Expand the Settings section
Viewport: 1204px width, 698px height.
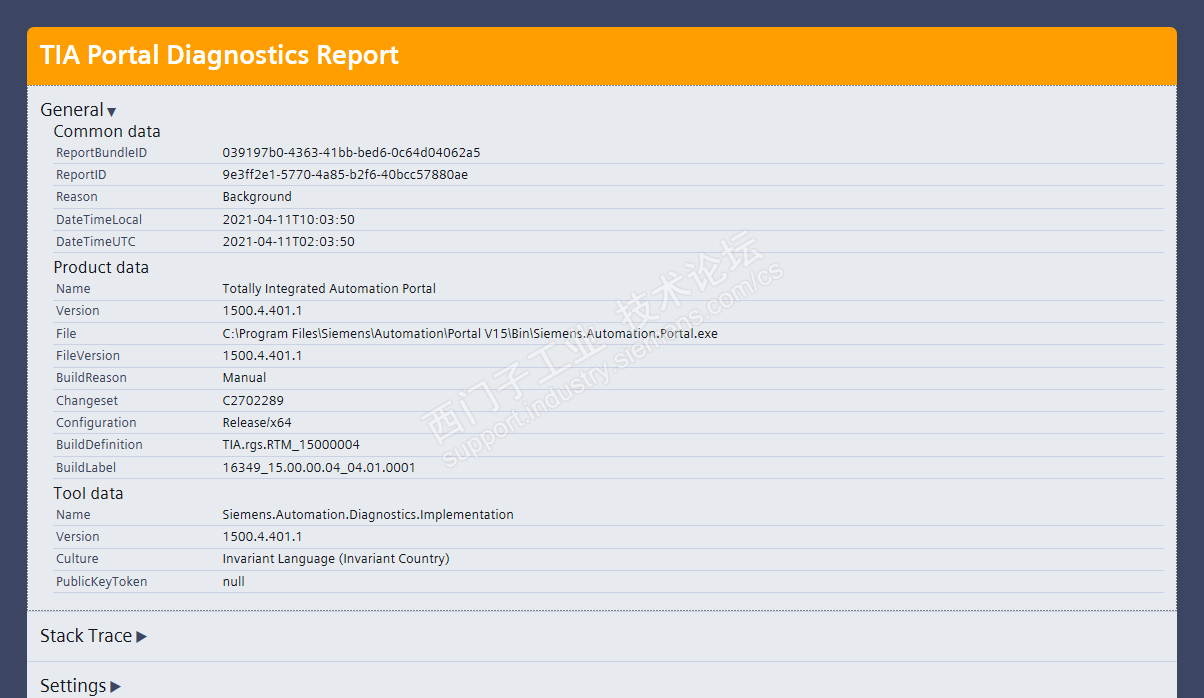click(80, 686)
